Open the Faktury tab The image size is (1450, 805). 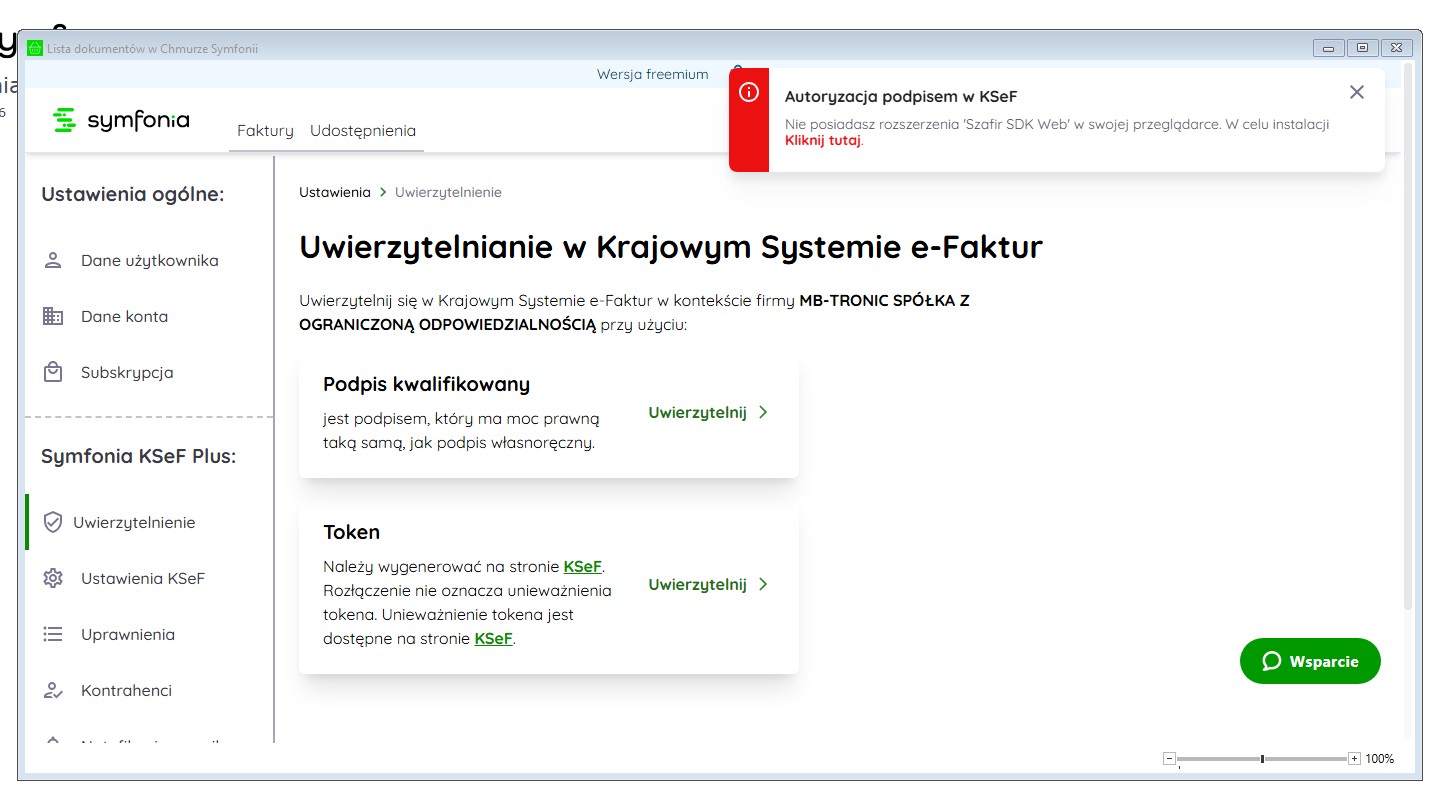click(x=265, y=131)
